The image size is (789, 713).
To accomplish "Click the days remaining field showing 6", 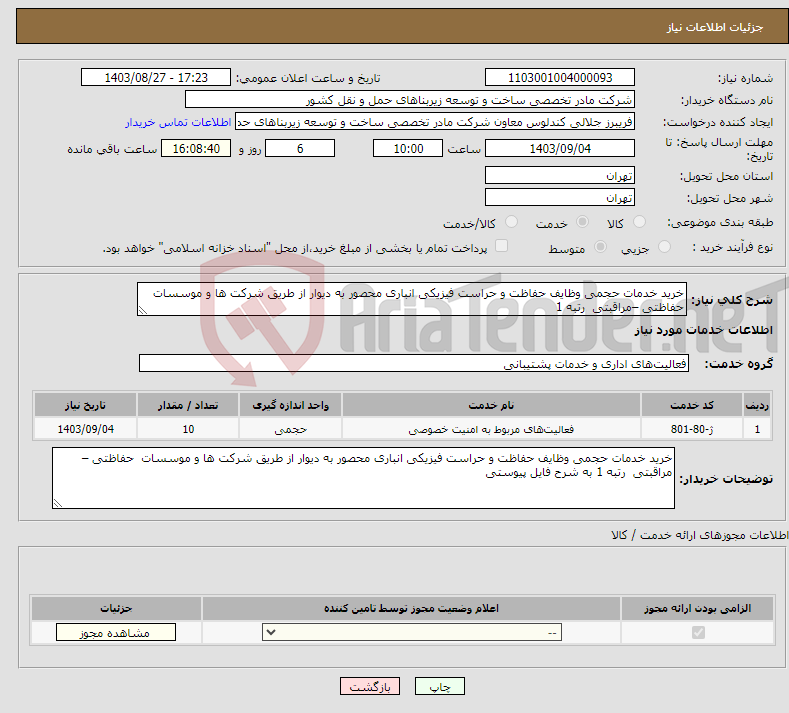I will (300, 148).
